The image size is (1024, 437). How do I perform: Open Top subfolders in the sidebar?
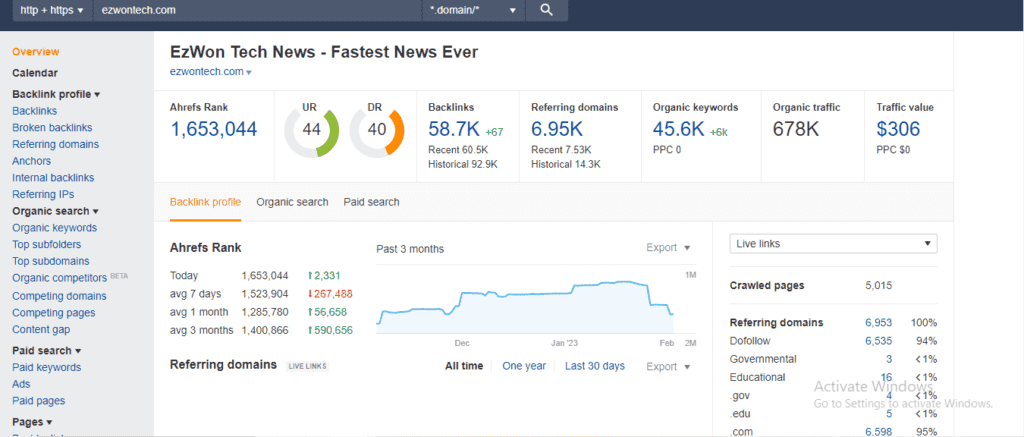pos(47,244)
